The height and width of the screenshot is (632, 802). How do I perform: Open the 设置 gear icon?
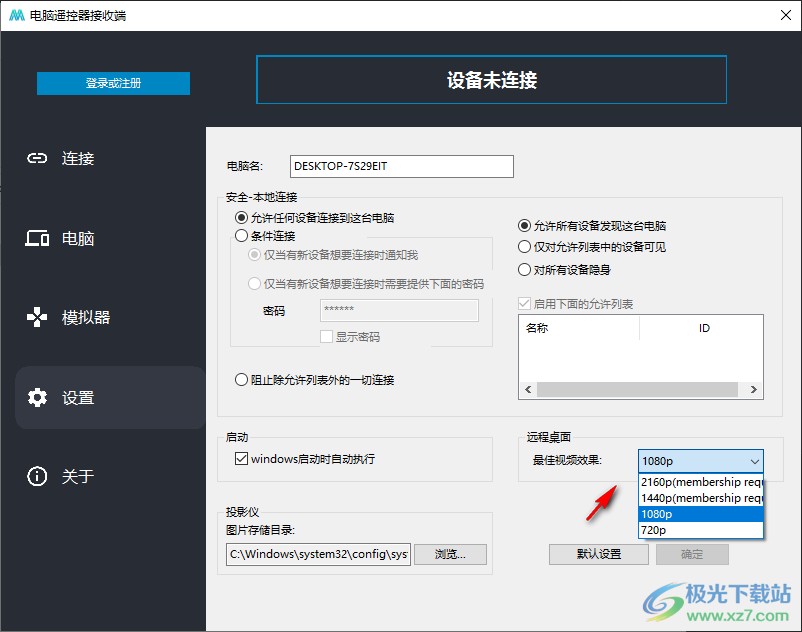(37, 396)
